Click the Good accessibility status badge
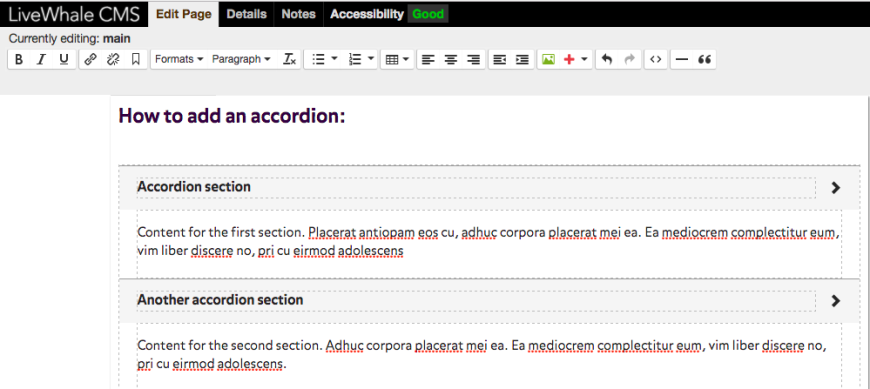 428,14
